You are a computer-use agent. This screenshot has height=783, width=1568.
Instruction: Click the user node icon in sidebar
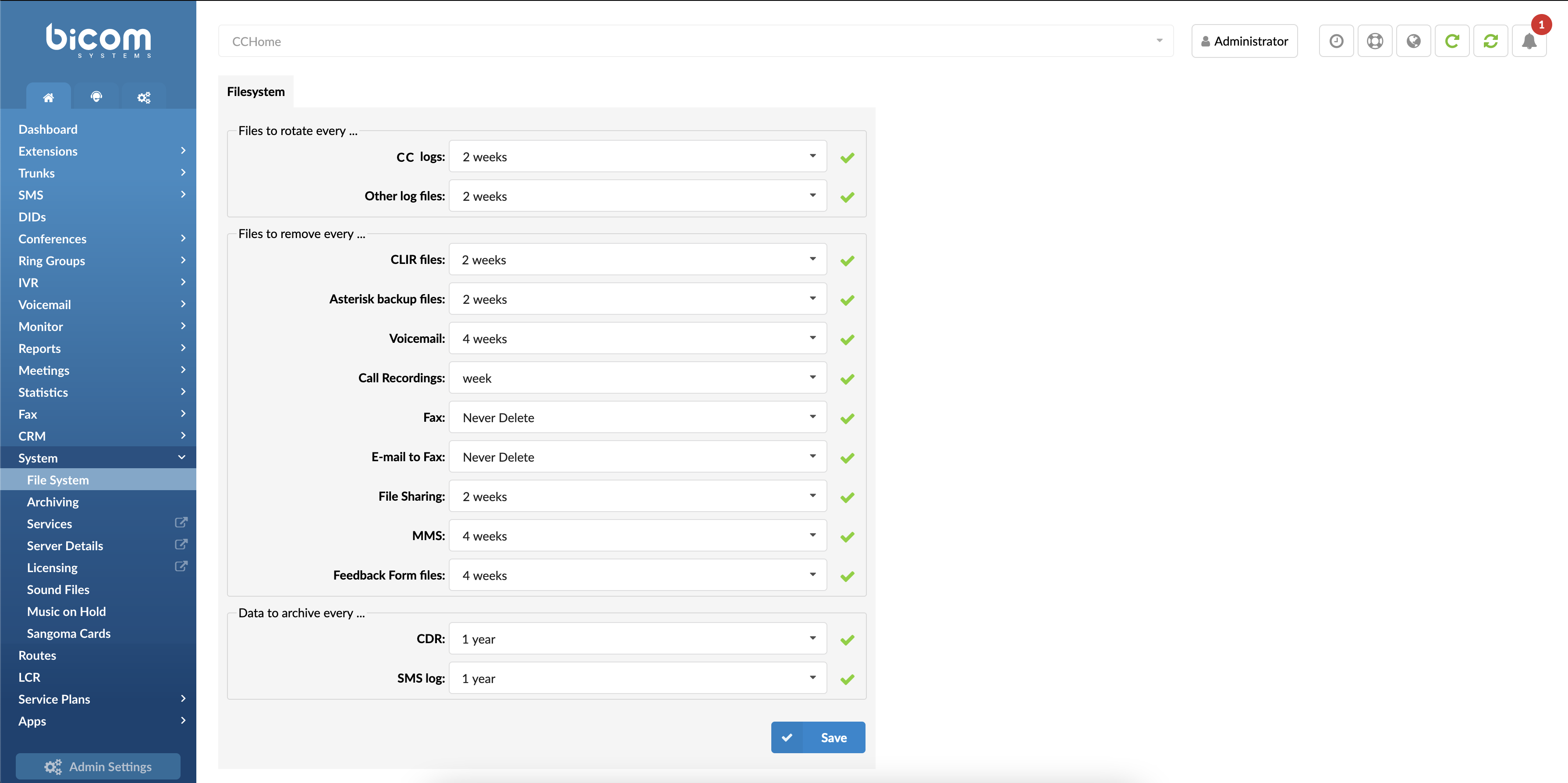click(96, 97)
